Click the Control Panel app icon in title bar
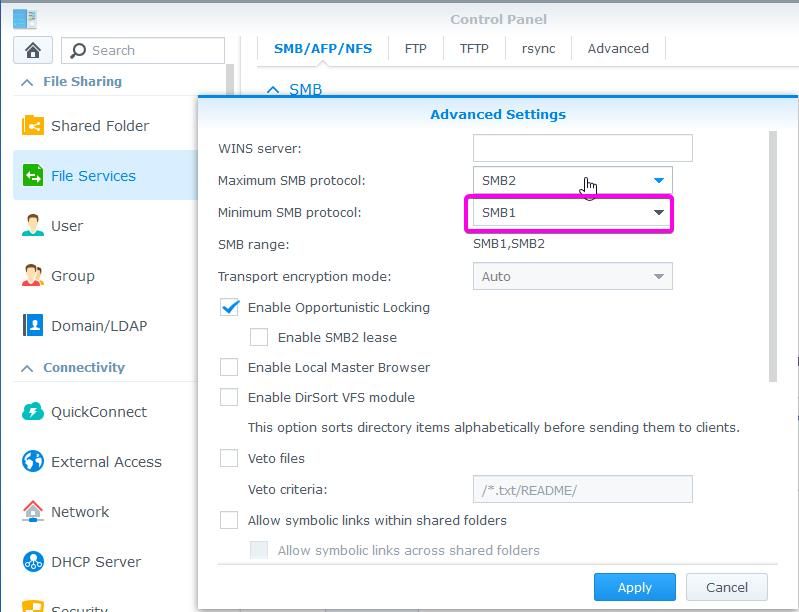 (x=24, y=19)
